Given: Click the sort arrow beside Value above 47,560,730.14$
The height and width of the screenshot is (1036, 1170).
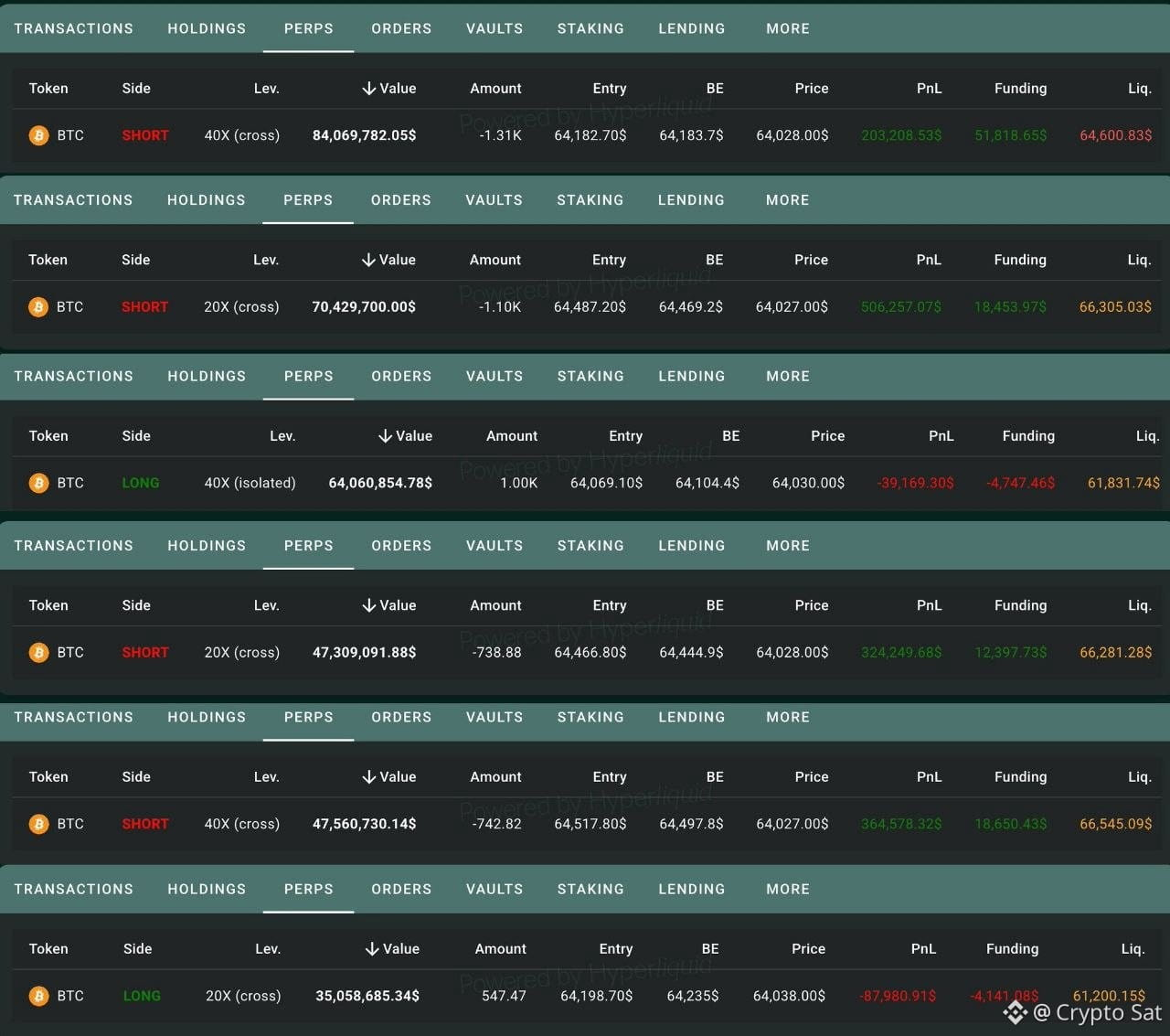Looking at the screenshot, I should 368,777.
